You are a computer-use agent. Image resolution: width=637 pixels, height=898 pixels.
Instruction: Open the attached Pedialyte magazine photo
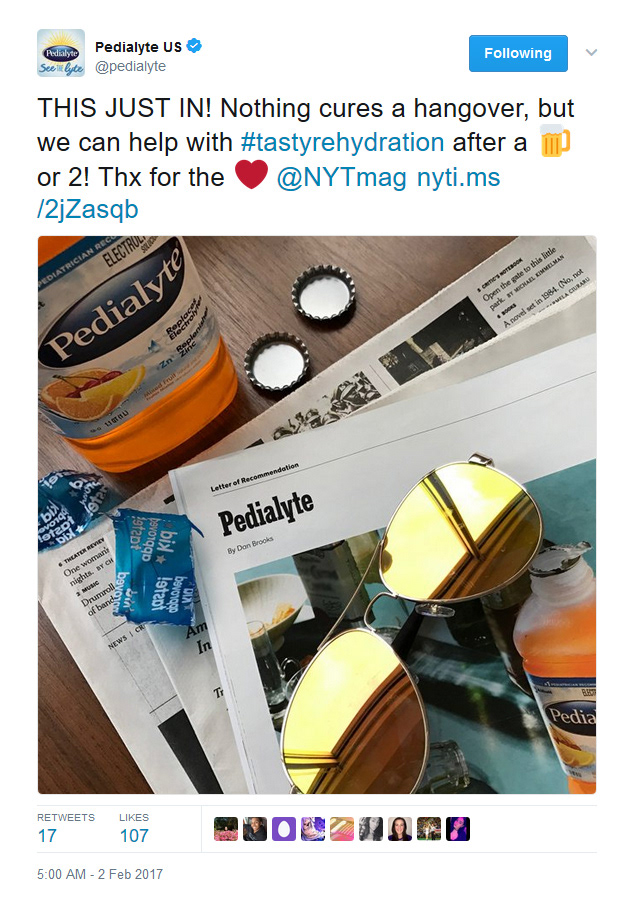tap(317, 515)
